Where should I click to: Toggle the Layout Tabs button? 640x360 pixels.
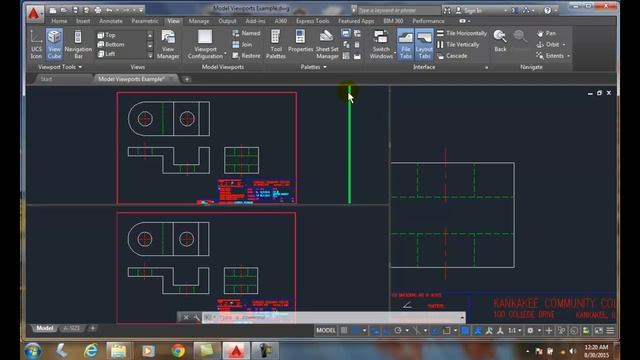click(424, 44)
